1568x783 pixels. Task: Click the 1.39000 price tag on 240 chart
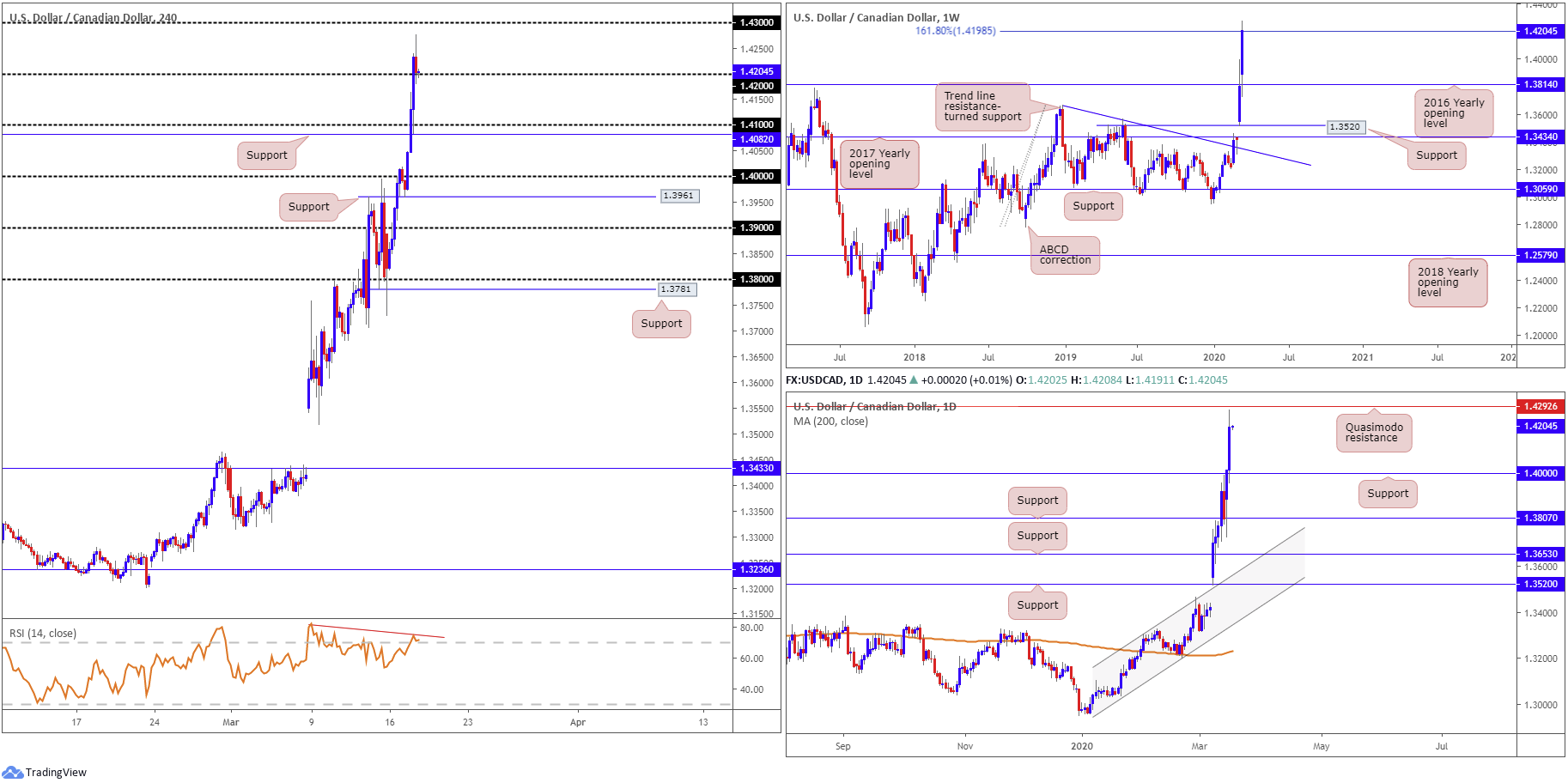757,228
